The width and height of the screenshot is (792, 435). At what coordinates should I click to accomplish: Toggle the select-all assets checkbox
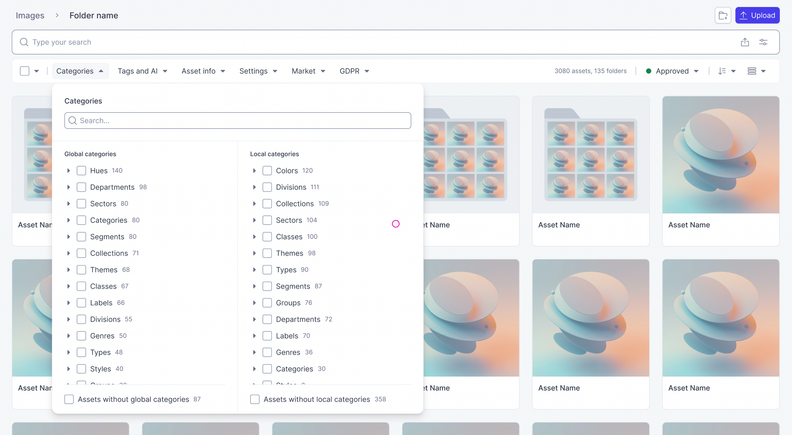[x=24, y=71]
